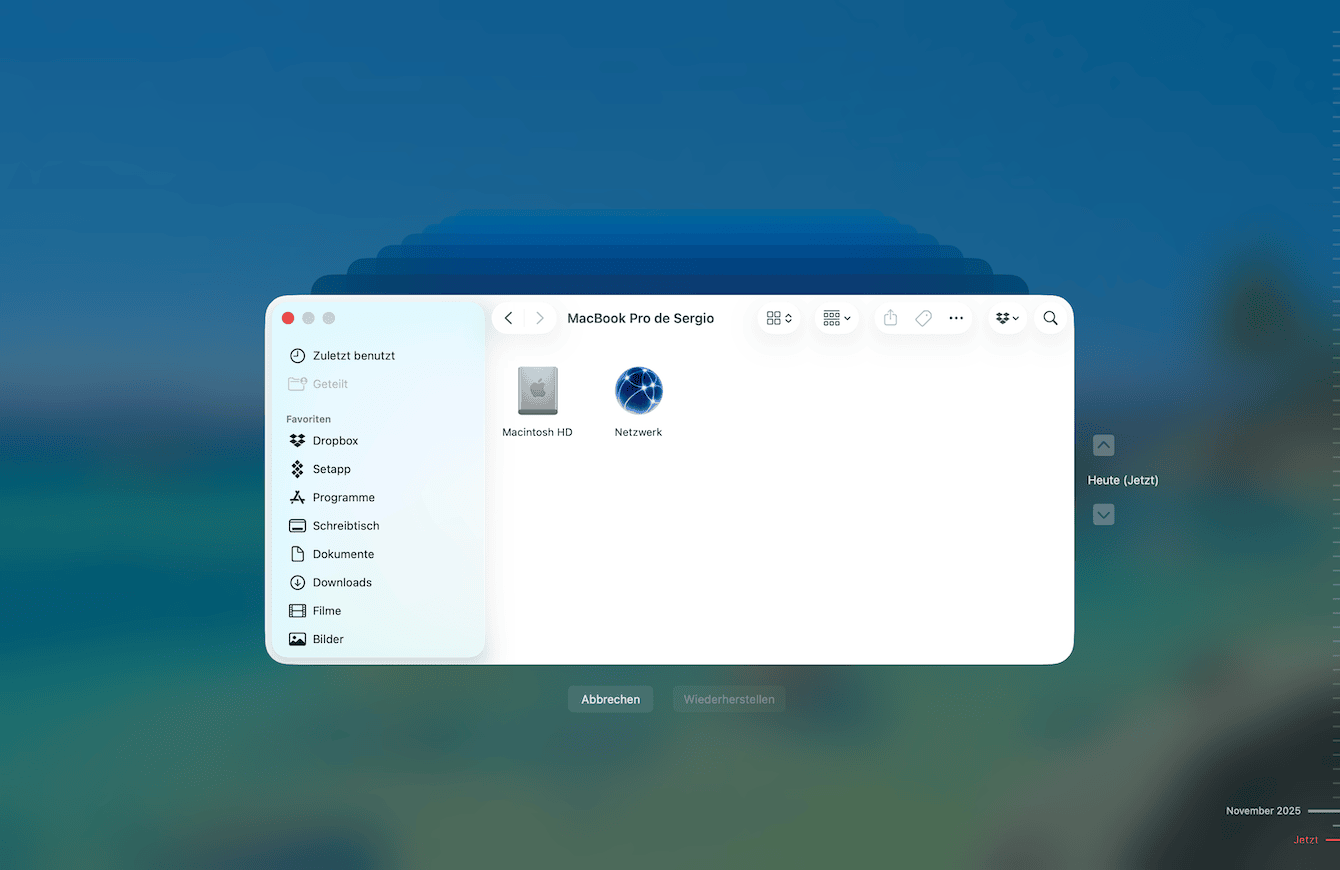The height and width of the screenshot is (870, 1340).
Task: Click the Share icon in the toolbar
Action: (890, 317)
